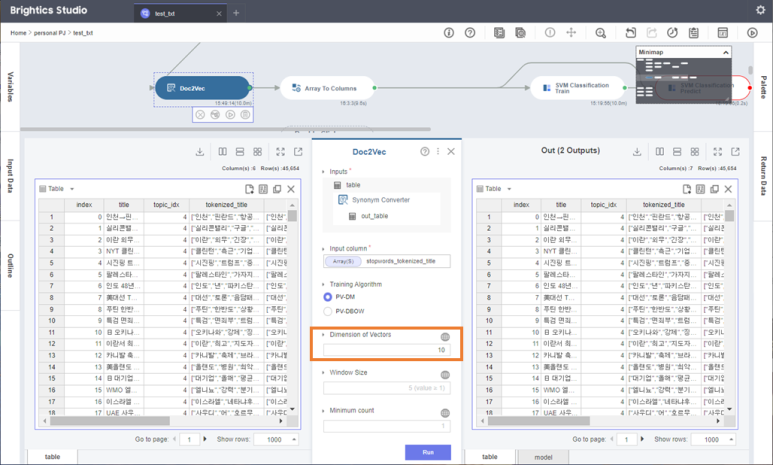Run the model with toolbar play icon
Image resolution: width=773 pixels, height=465 pixels.
752,33
